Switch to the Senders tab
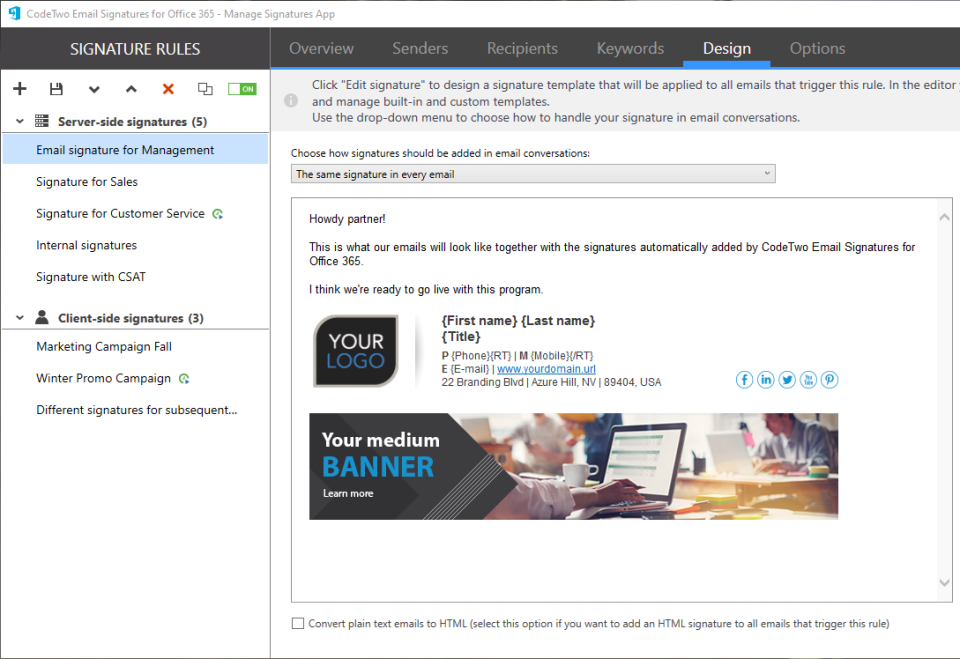The width and height of the screenshot is (960, 659). coord(420,48)
